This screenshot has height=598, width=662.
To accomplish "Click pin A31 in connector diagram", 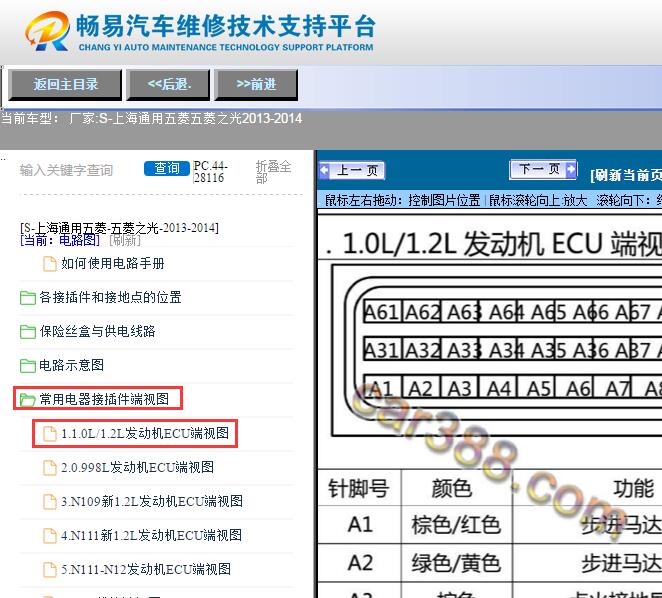I will [x=383, y=350].
